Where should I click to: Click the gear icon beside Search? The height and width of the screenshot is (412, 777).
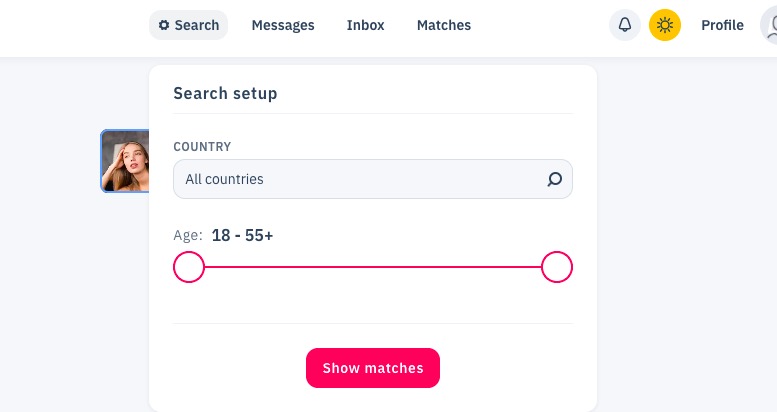164,25
